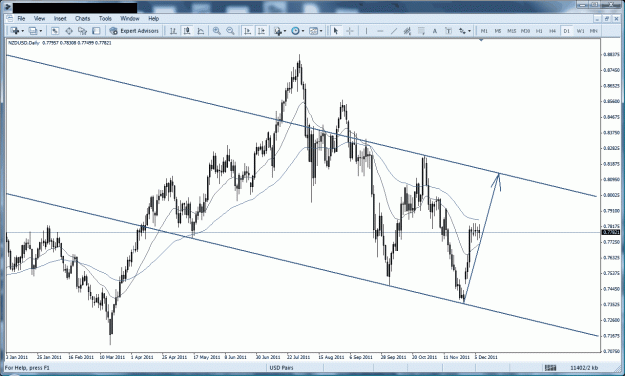Screen dimensions: 625x376
Task: Select the D1 daily timeframe
Action: click(x=566, y=31)
